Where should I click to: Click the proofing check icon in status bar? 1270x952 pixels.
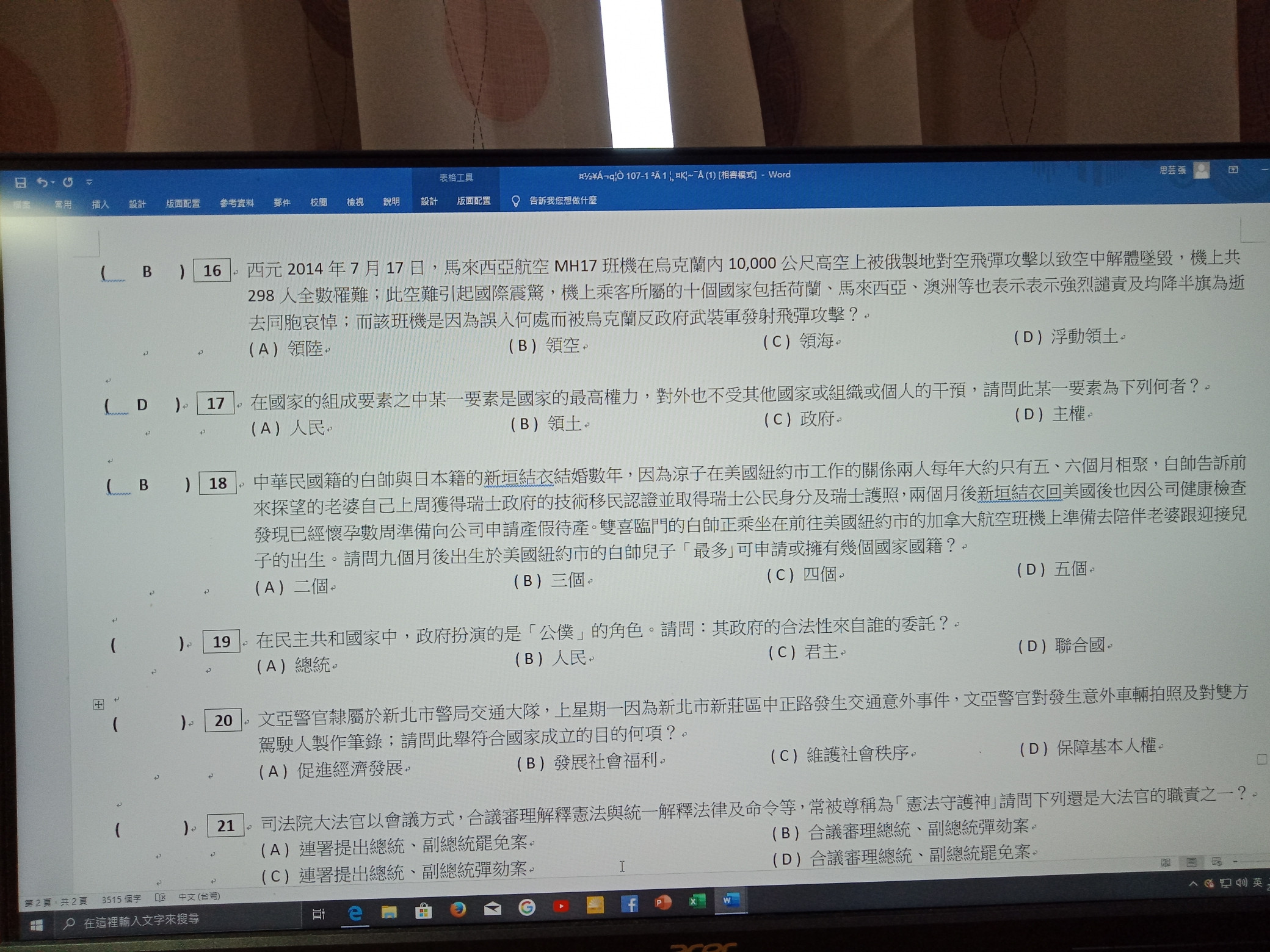point(160,898)
